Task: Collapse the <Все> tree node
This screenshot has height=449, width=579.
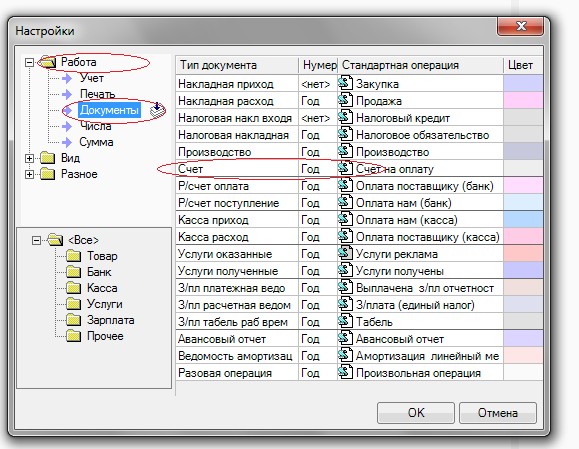Action: coord(36,240)
